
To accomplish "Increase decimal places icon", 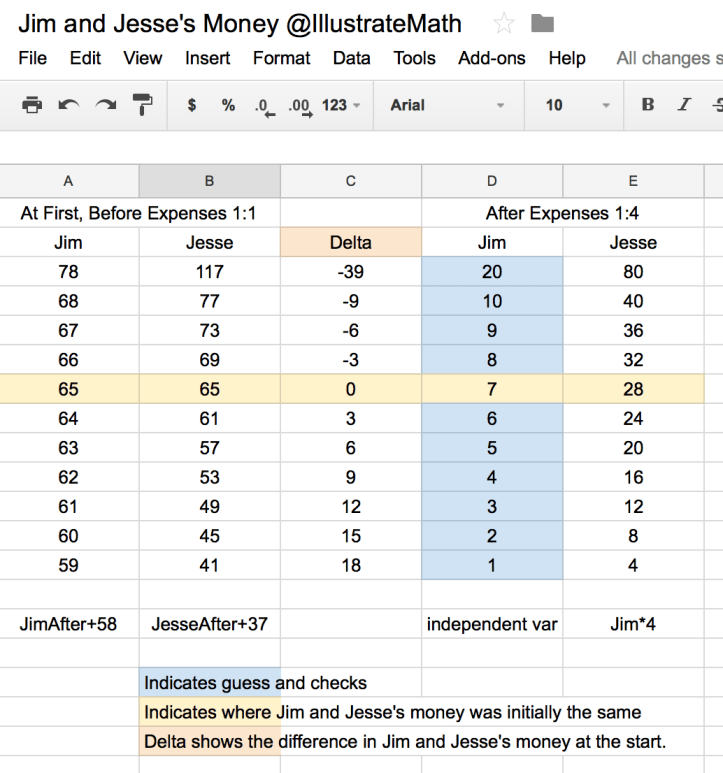I will 298,106.
